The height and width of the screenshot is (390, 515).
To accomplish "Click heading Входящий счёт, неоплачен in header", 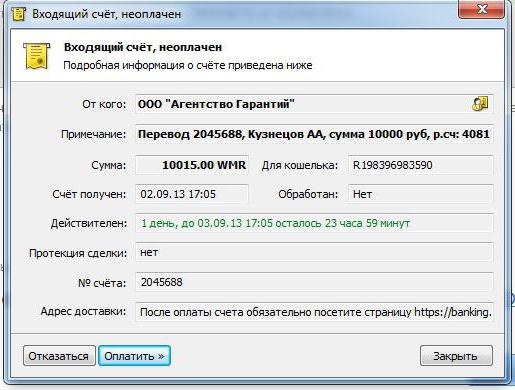I will 143,47.
